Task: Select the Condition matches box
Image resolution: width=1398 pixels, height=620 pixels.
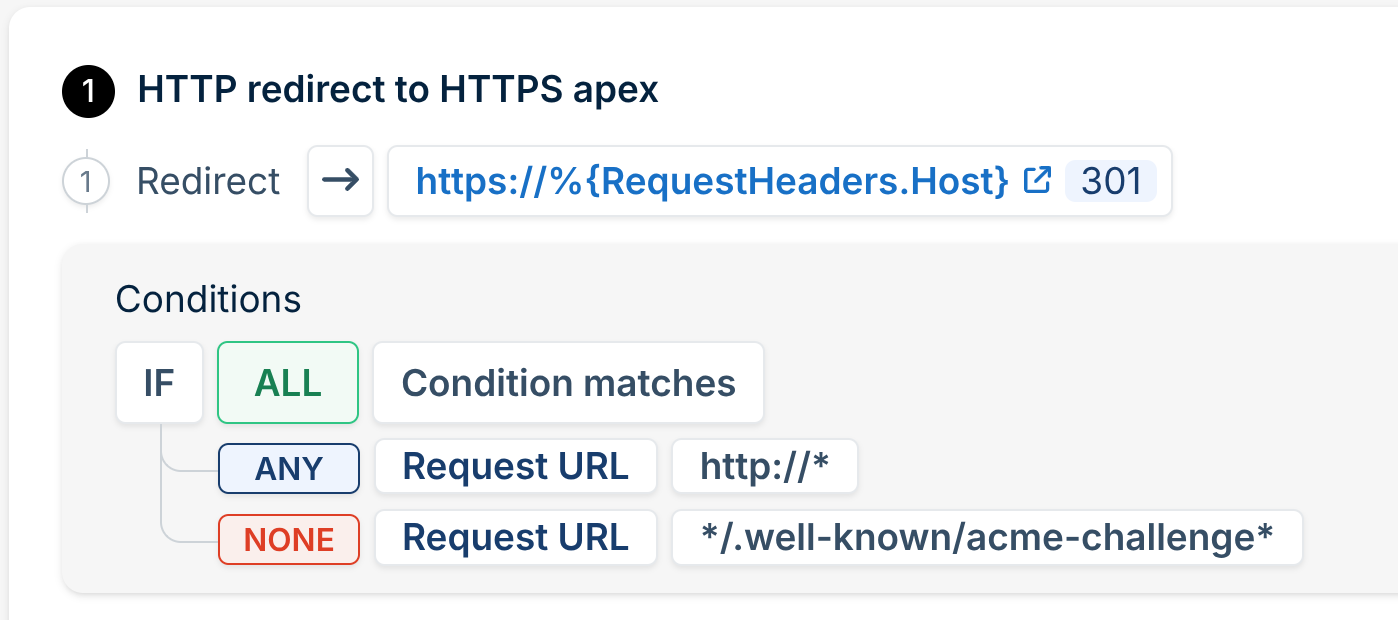Action: pyautogui.click(x=568, y=383)
